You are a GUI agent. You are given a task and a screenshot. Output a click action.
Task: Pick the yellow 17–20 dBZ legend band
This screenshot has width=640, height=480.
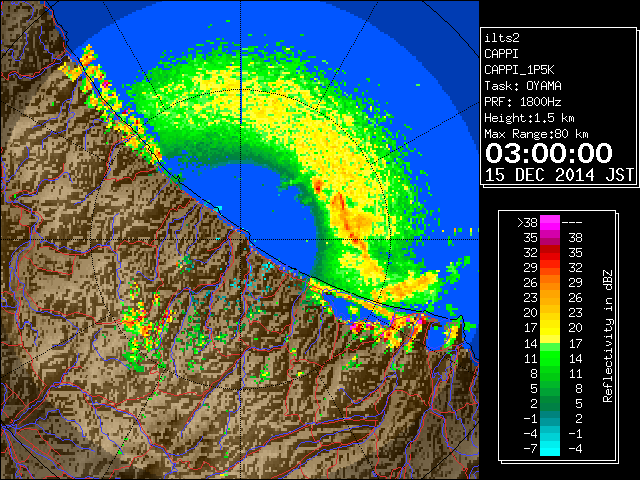550,328
